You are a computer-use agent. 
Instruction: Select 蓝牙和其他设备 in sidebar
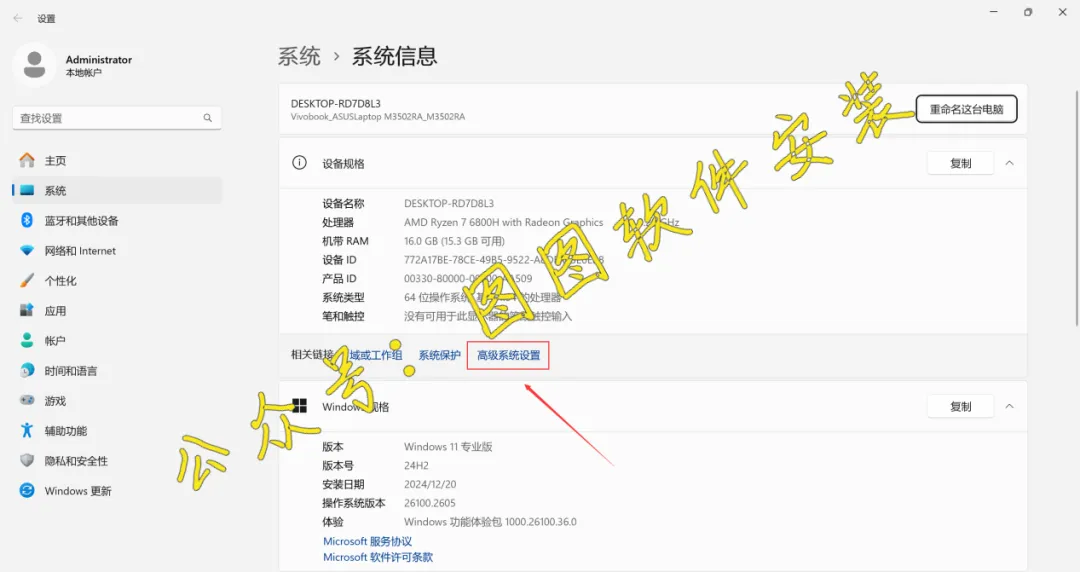[x=117, y=221]
